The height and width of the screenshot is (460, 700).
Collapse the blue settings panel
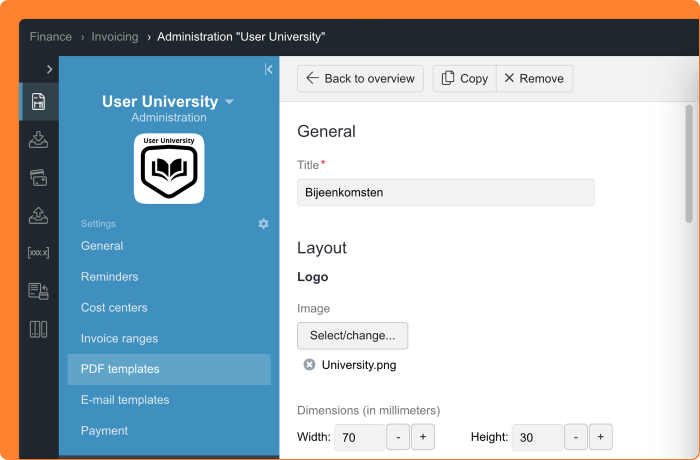click(x=268, y=69)
